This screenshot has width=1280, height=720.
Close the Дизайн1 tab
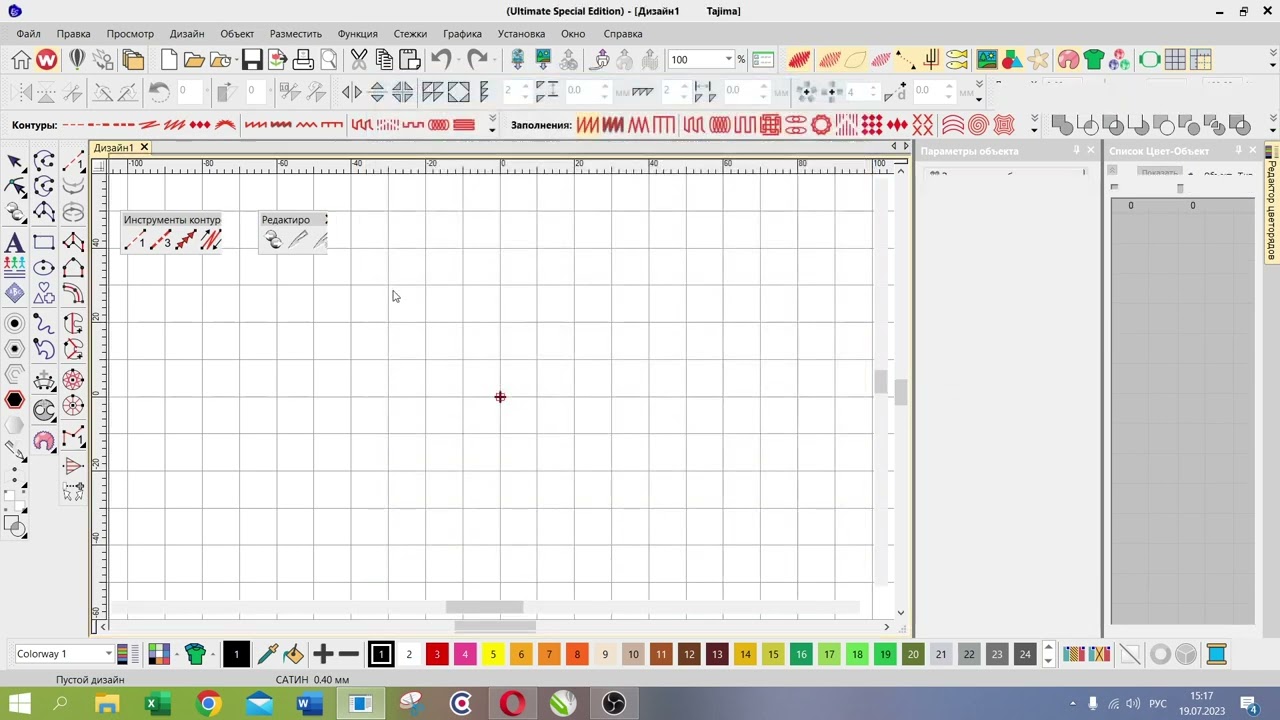[144, 148]
